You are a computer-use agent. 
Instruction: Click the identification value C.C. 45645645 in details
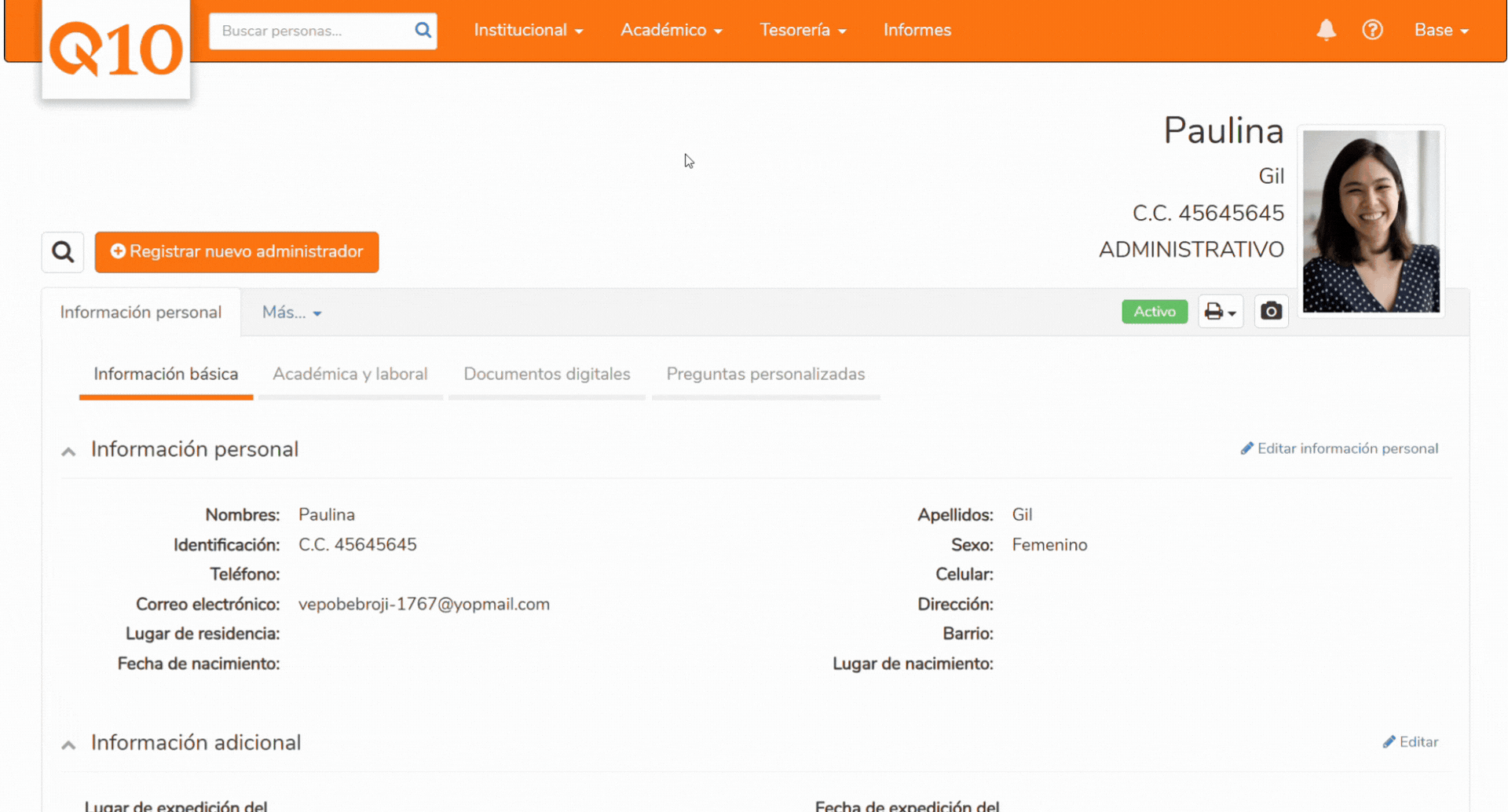pos(357,545)
